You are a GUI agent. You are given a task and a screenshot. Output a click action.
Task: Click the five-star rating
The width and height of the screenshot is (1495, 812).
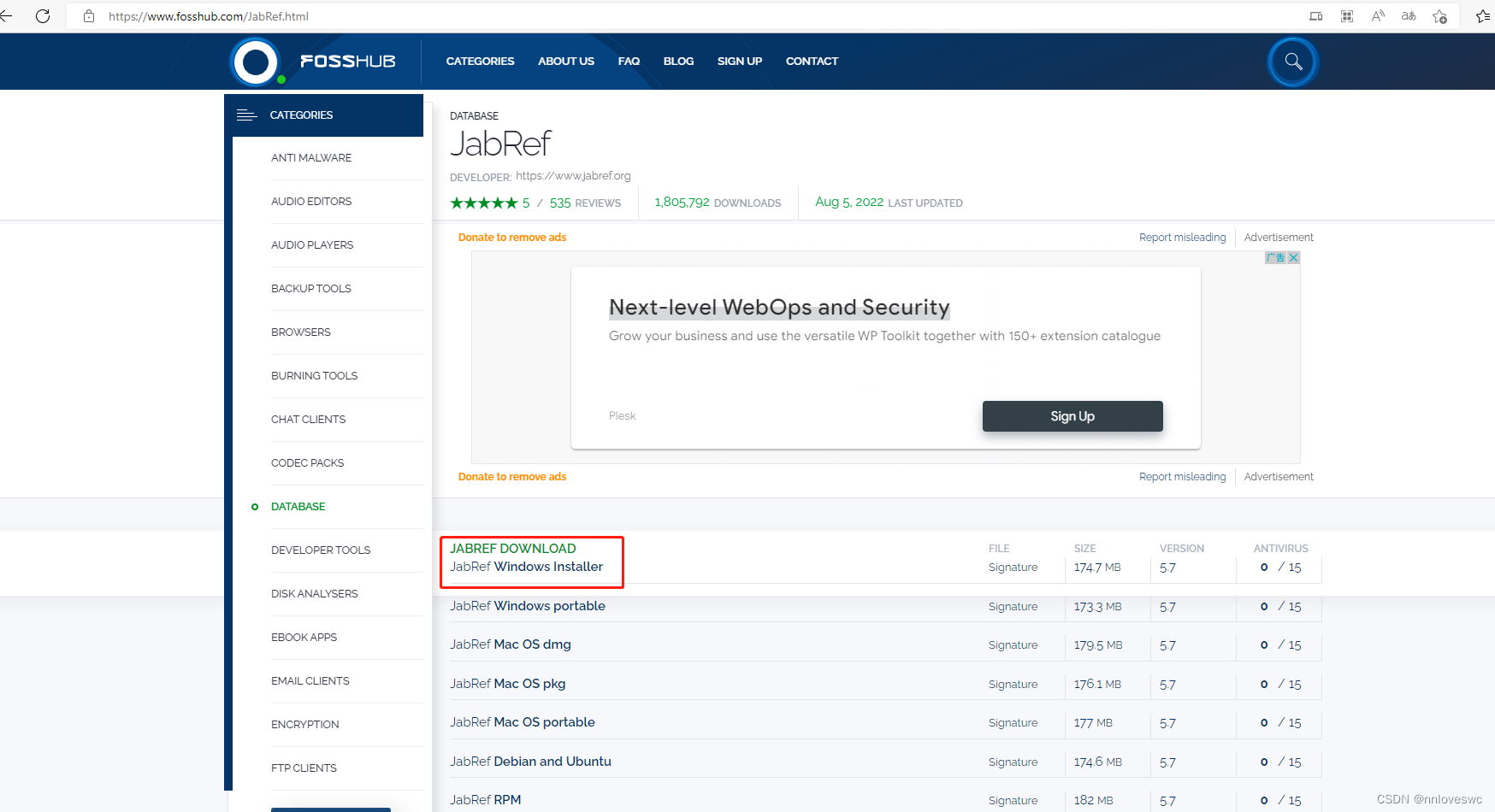pos(484,203)
